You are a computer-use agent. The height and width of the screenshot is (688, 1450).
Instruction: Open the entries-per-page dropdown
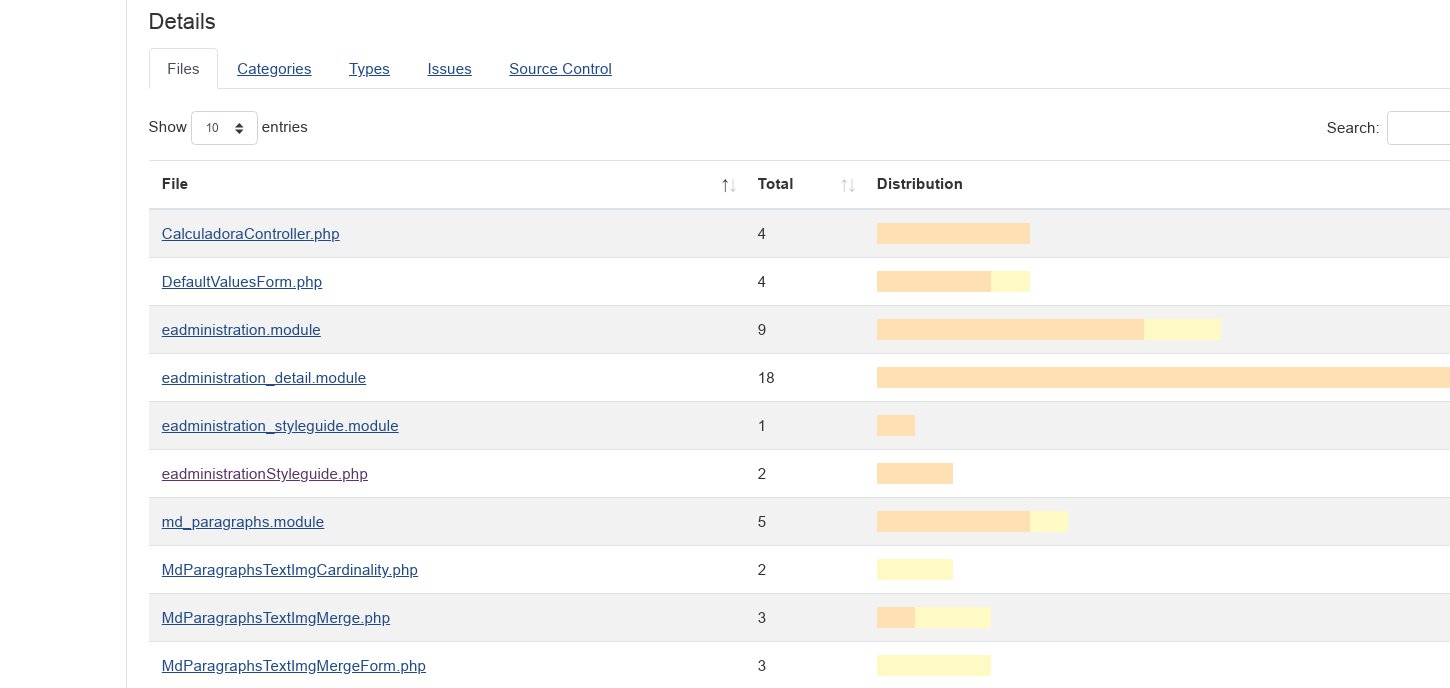[x=224, y=128]
